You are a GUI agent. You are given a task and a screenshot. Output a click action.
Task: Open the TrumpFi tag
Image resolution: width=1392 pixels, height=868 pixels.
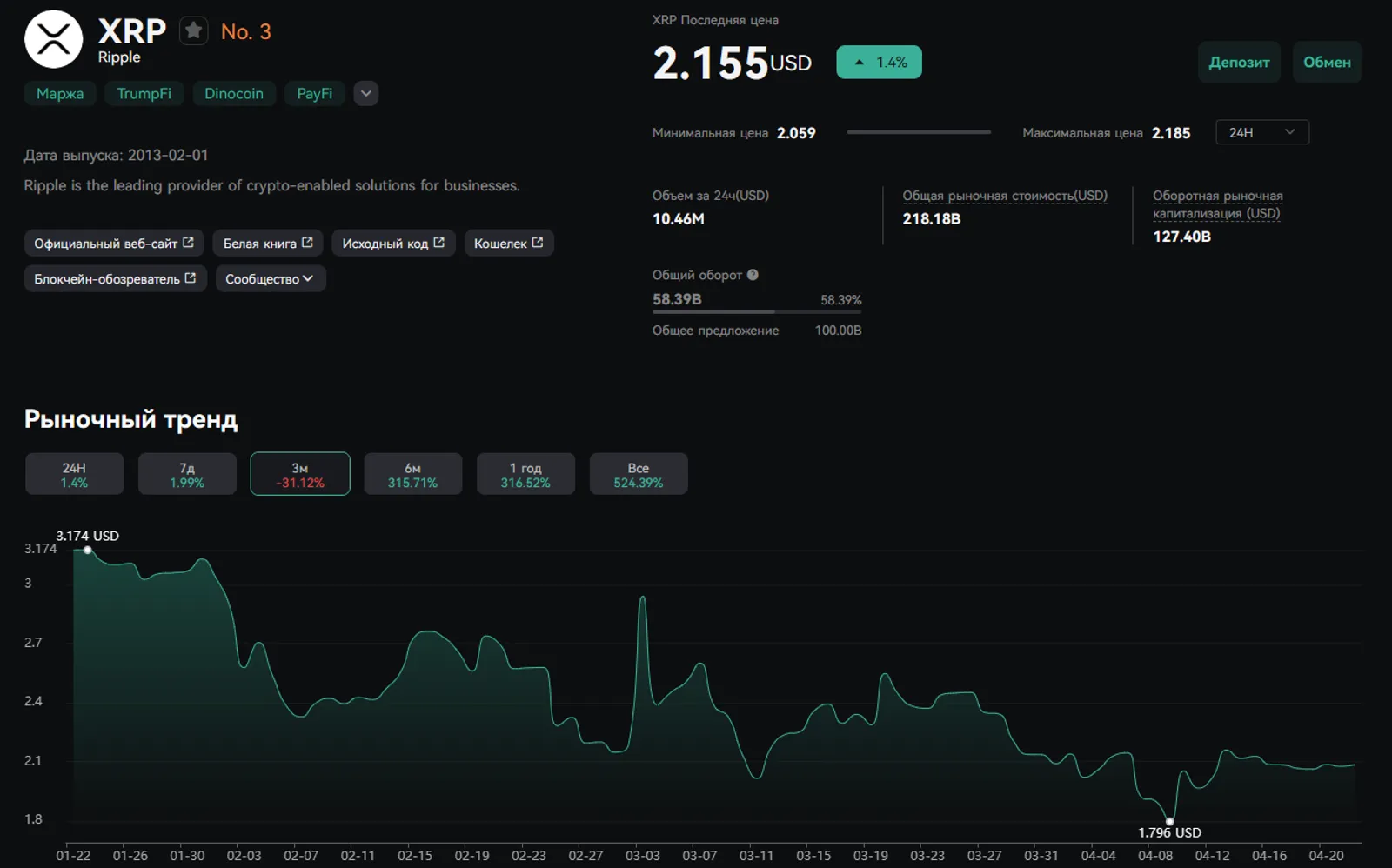(144, 93)
